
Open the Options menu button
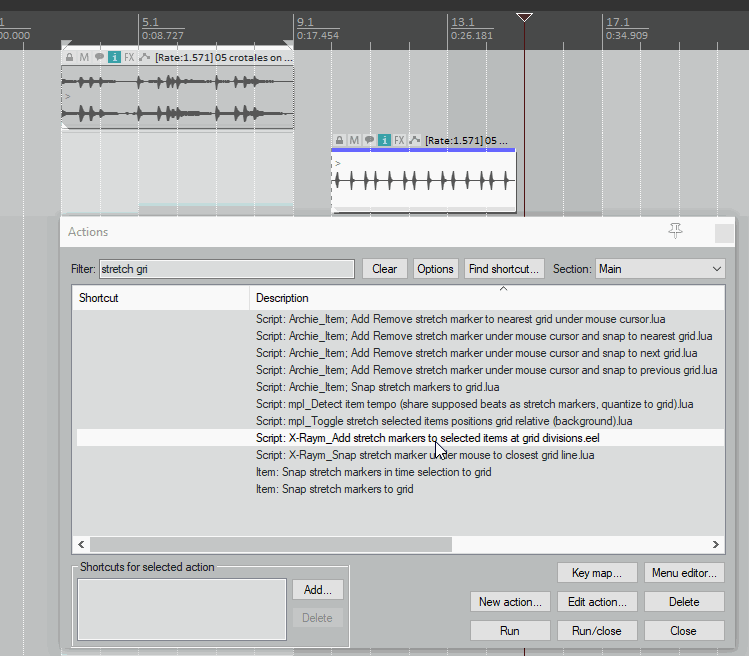pos(435,269)
